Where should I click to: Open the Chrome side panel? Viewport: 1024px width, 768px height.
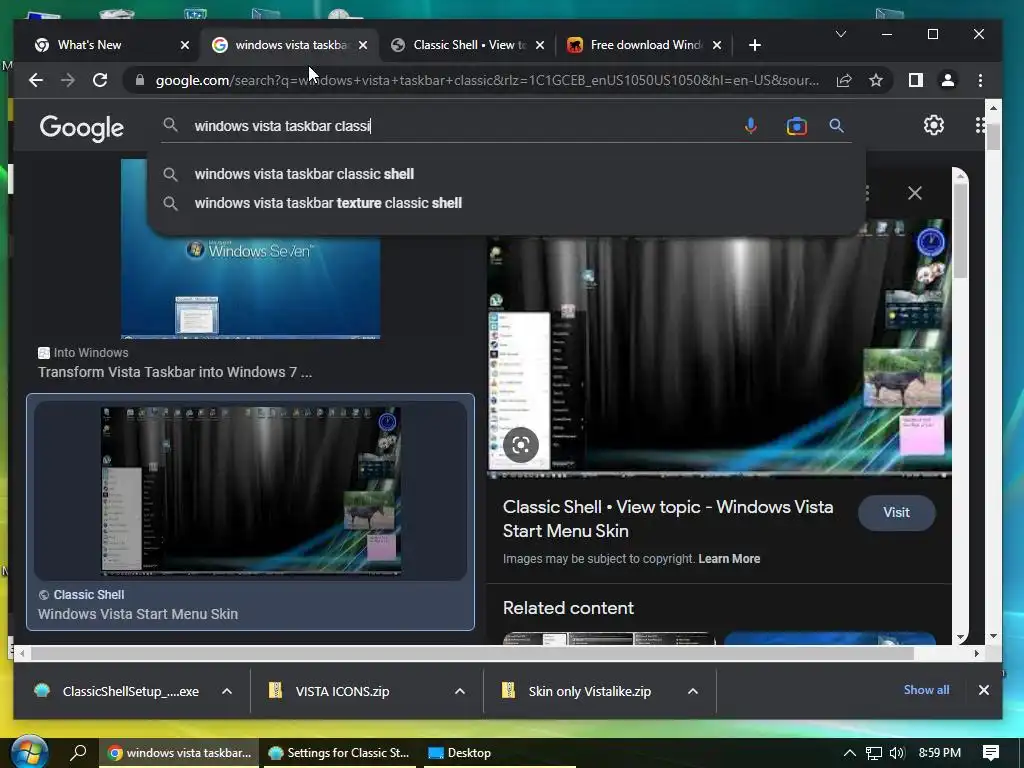[916, 80]
